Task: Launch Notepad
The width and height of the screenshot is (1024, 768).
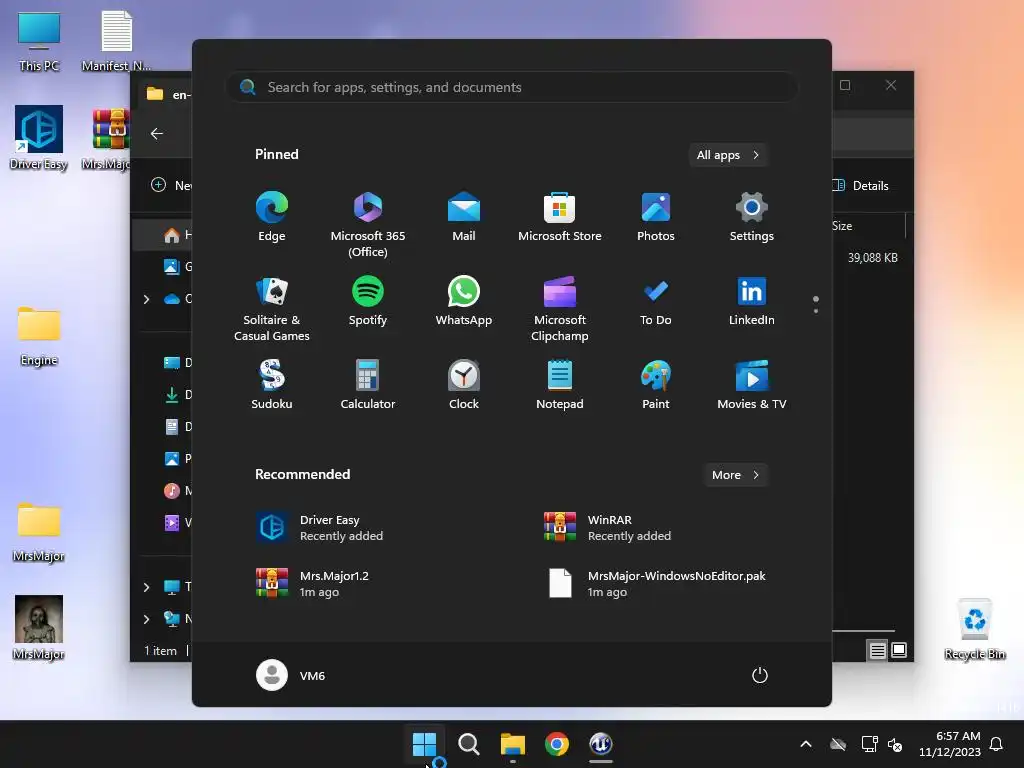Action: tap(560, 385)
